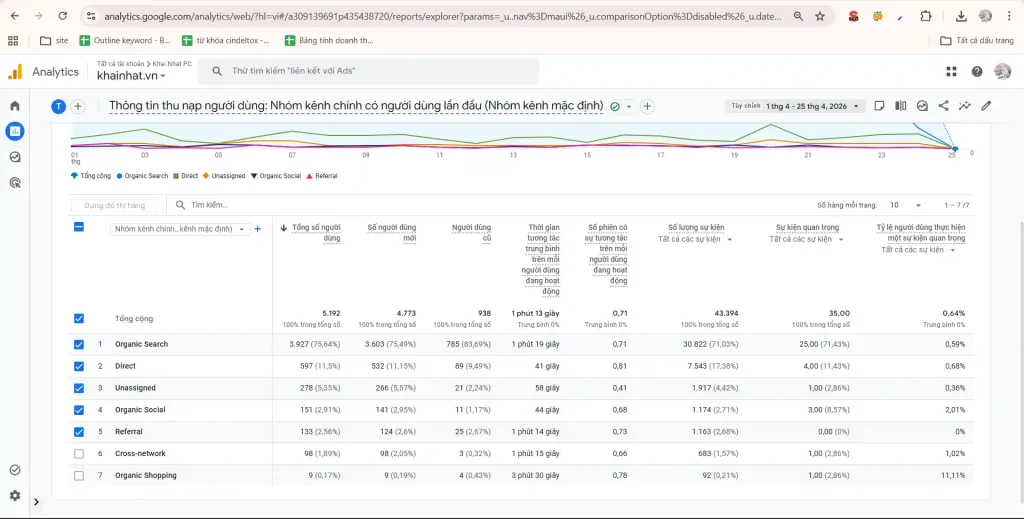Add a secondary dimension with the plus
The height and width of the screenshot is (519, 1024).
pos(257,229)
